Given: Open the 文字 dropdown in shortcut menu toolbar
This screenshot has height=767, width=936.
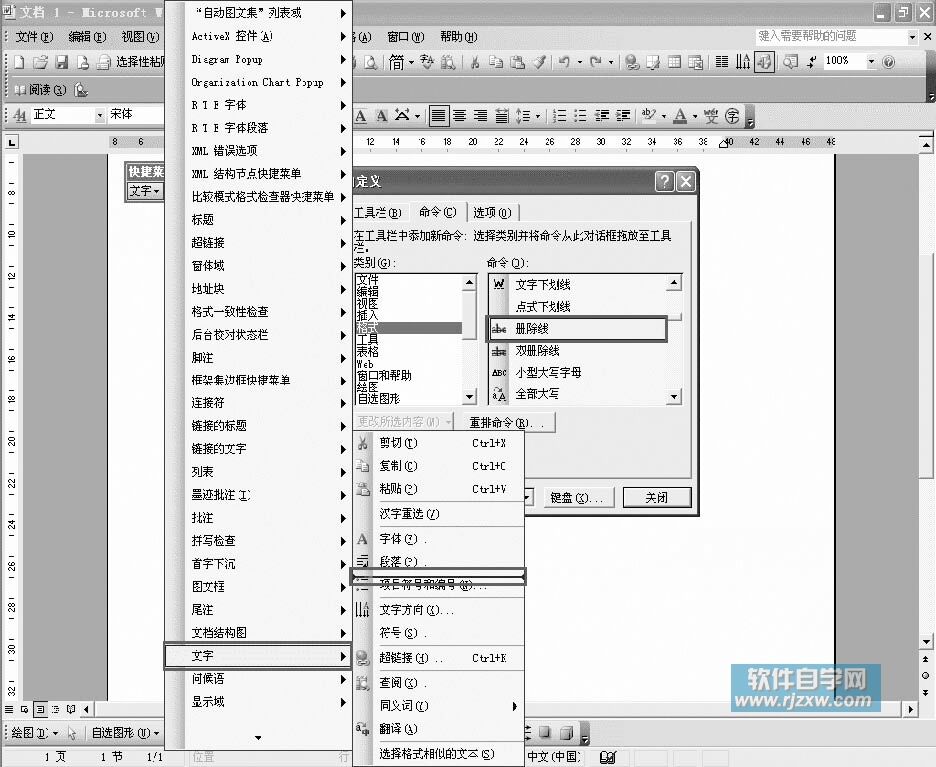Looking at the screenshot, I should (x=144, y=191).
